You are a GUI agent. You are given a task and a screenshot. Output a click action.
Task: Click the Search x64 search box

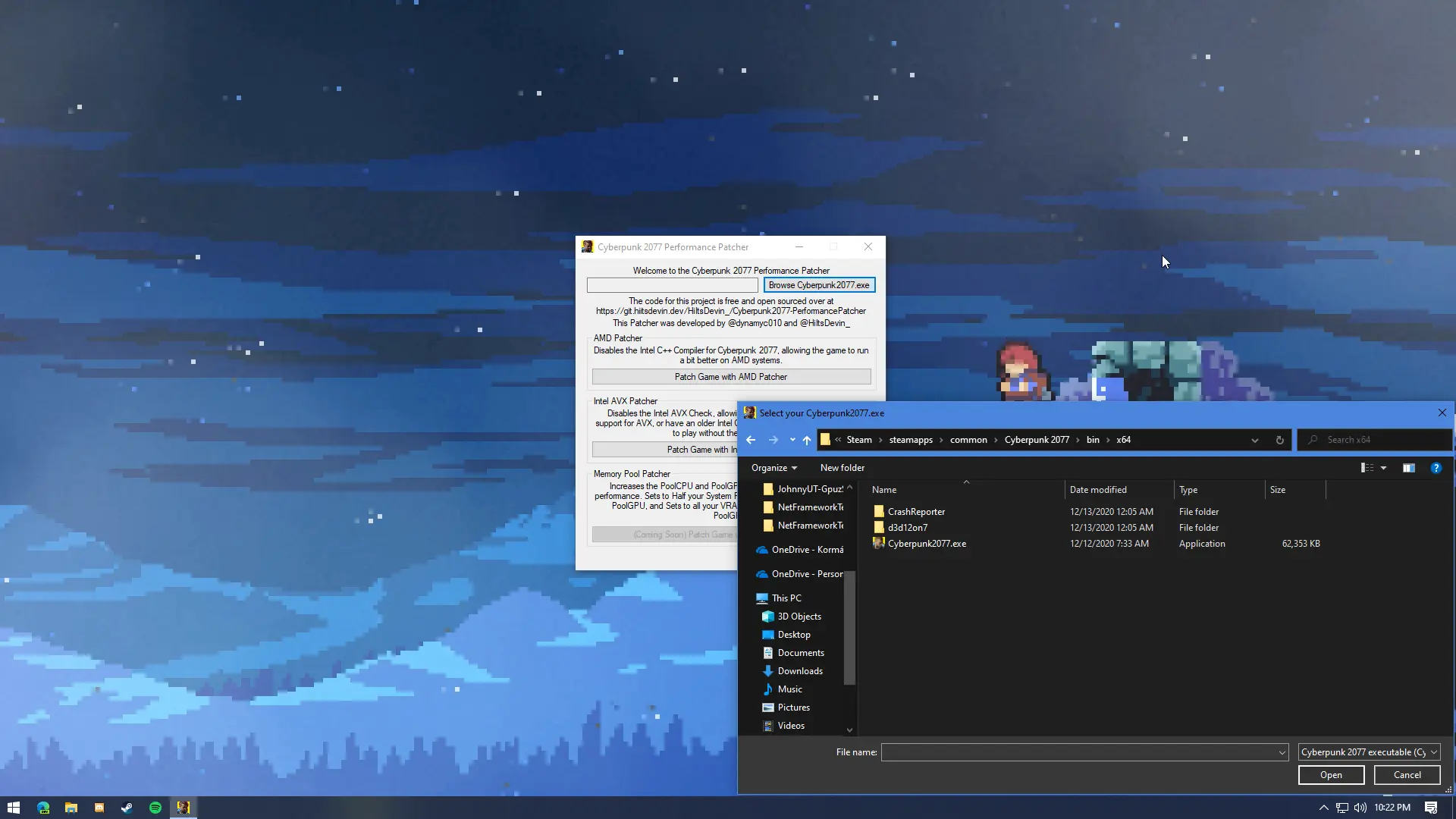coord(1380,439)
